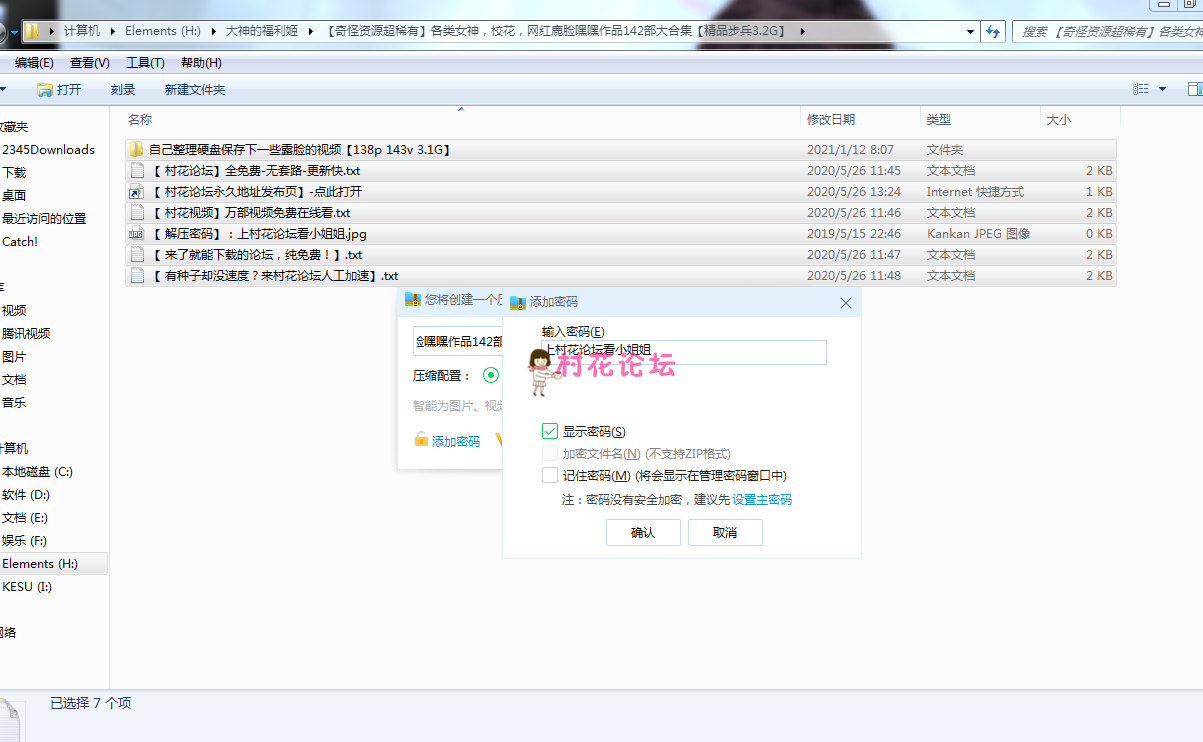
Task: Click the Internet shortcut icon for 村花论坛永久地址发布页
Action: [x=136, y=192]
